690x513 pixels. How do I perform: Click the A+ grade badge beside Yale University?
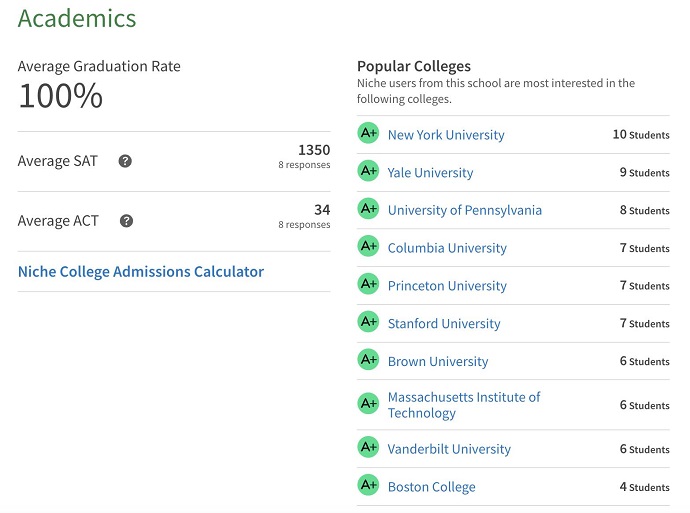point(369,171)
